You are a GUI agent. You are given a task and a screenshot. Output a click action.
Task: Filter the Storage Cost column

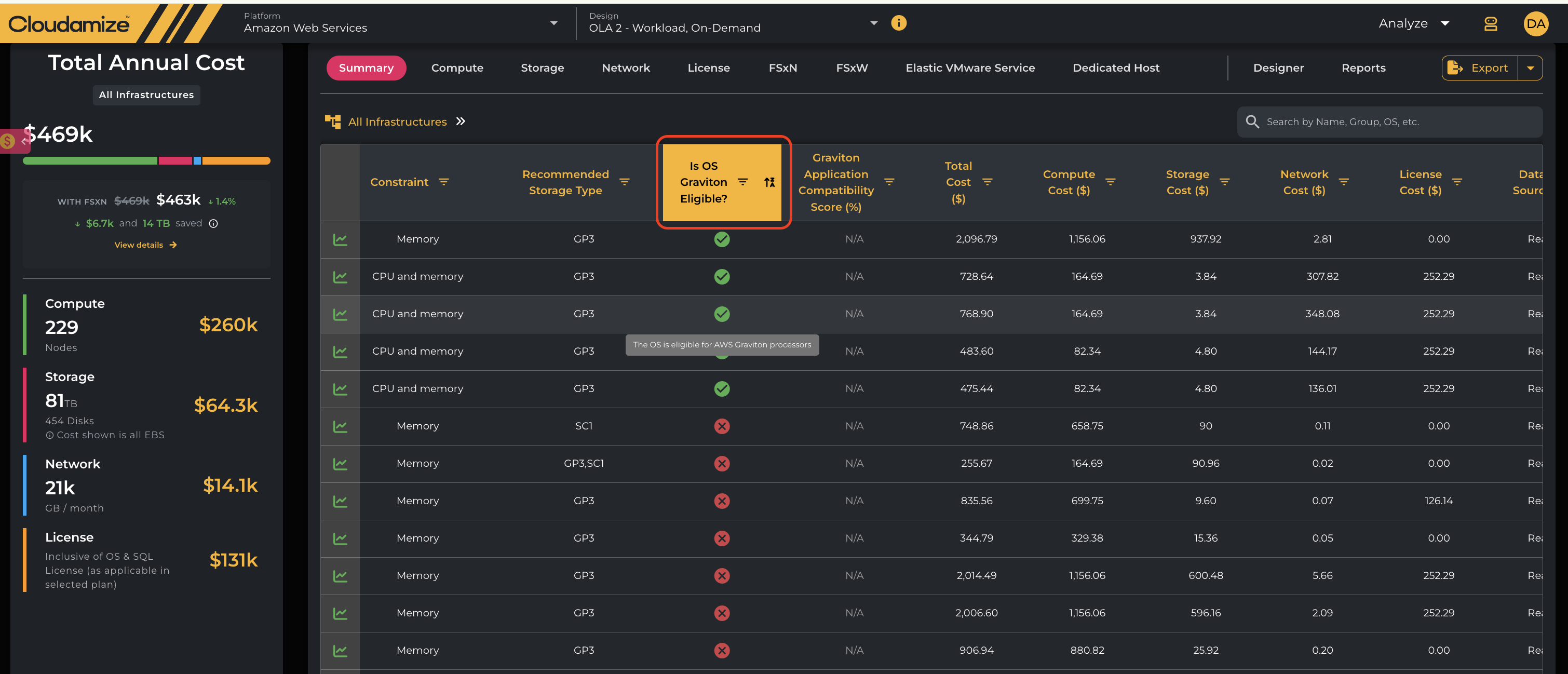(x=1225, y=182)
